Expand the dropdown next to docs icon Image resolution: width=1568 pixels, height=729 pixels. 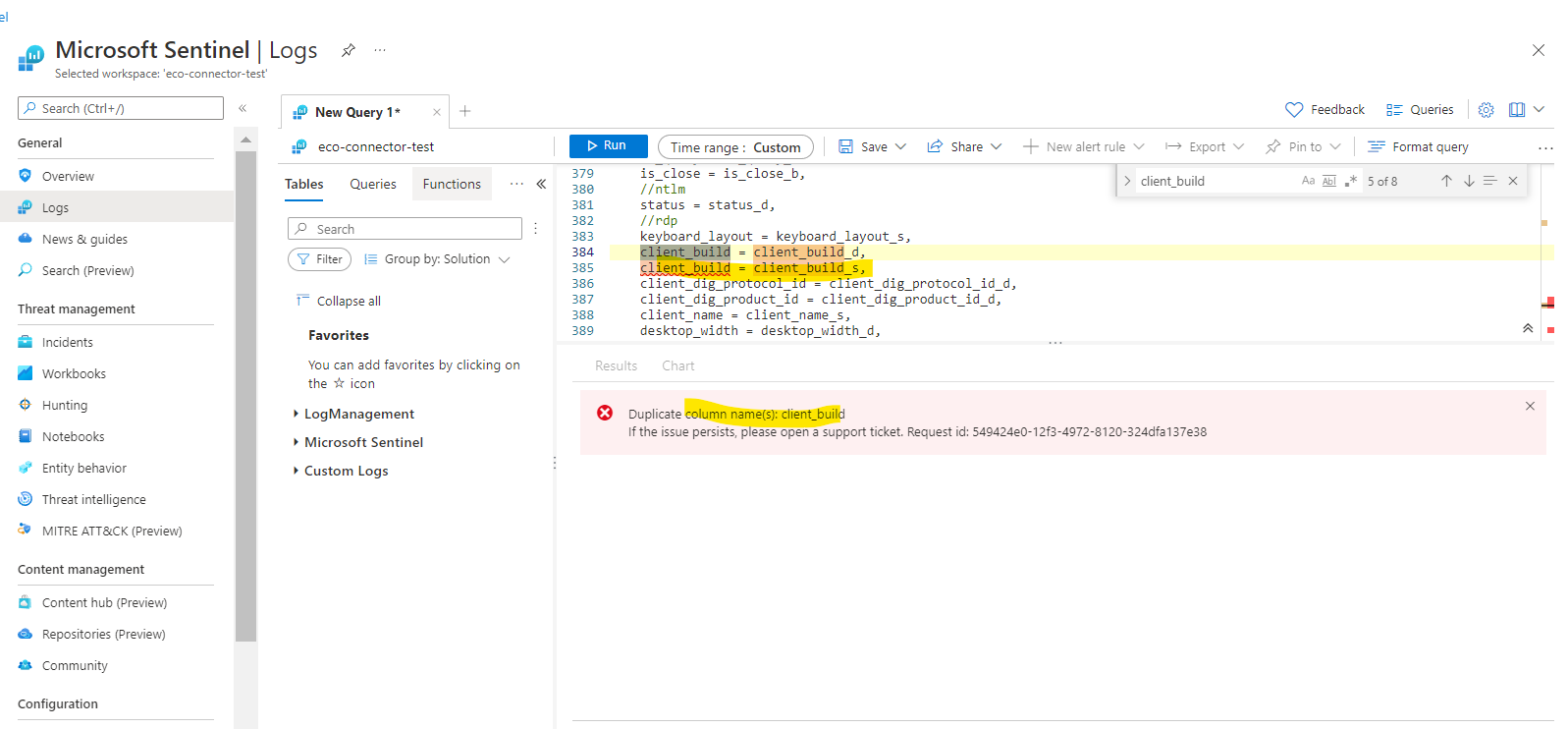(1539, 109)
